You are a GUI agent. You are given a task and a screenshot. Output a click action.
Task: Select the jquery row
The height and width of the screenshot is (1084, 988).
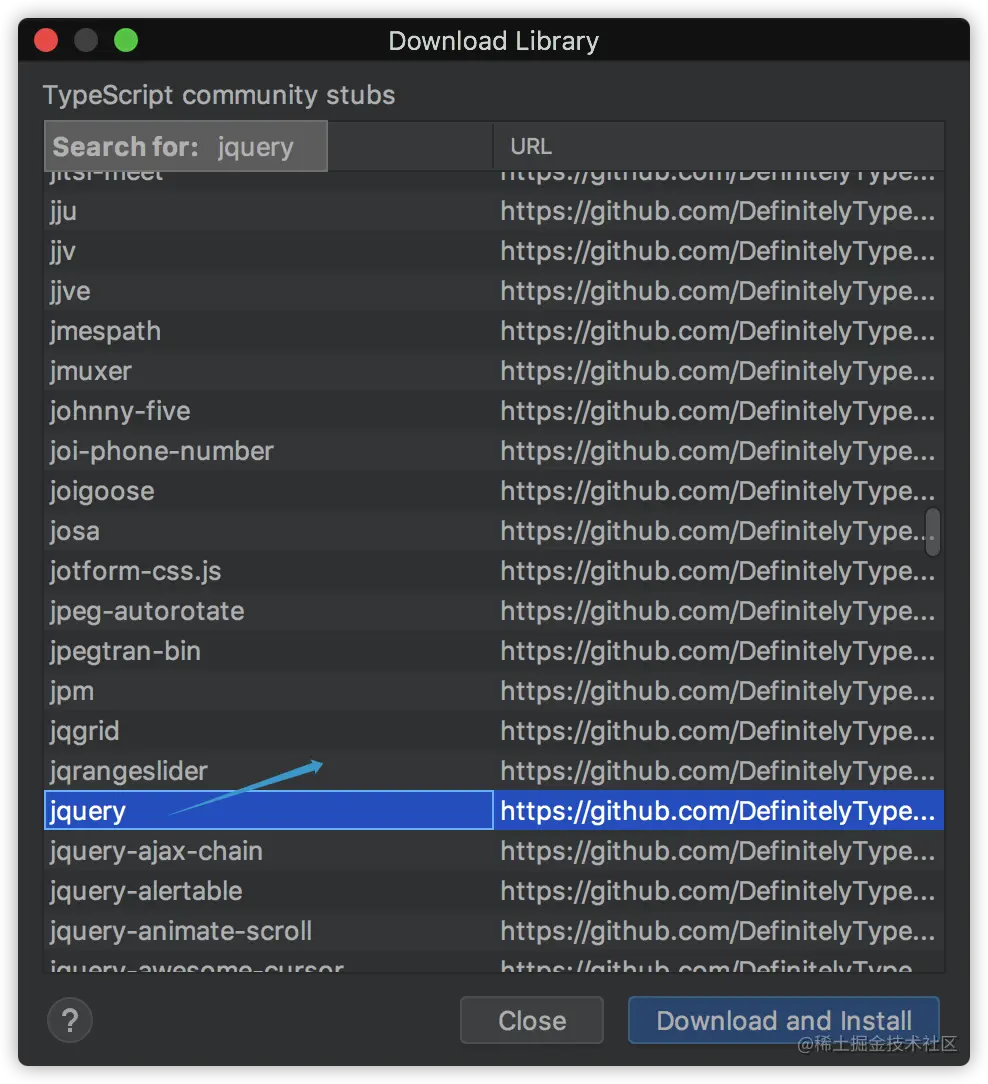[x=494, y=810]
